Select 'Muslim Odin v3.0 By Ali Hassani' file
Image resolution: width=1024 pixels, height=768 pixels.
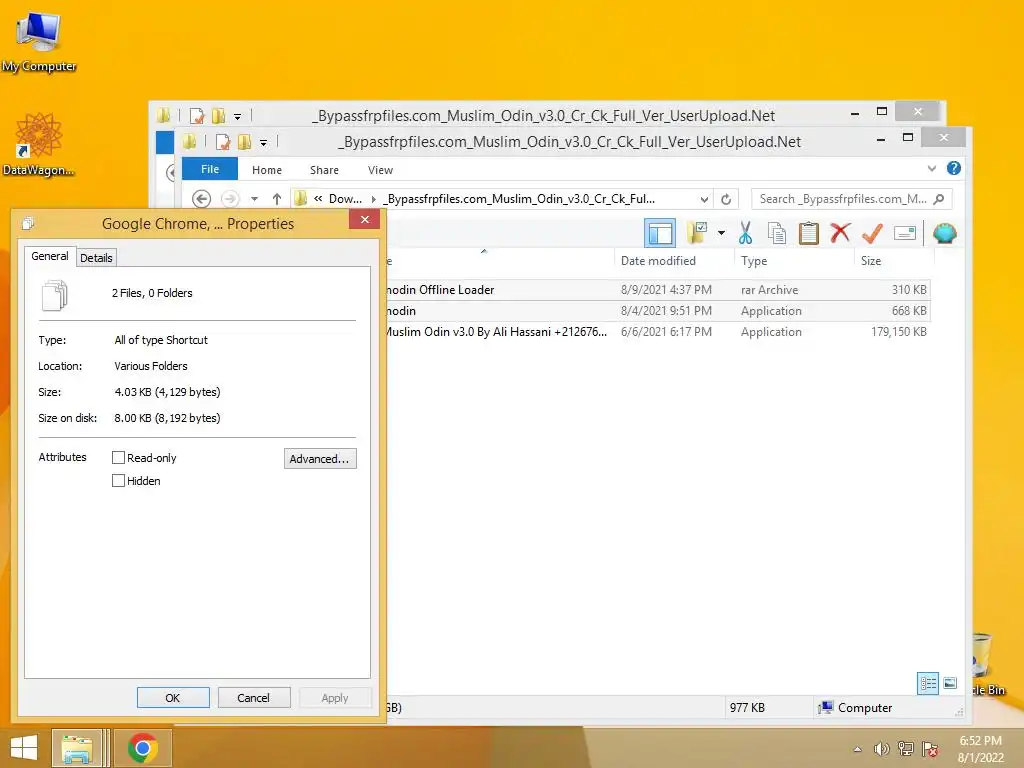657,332
